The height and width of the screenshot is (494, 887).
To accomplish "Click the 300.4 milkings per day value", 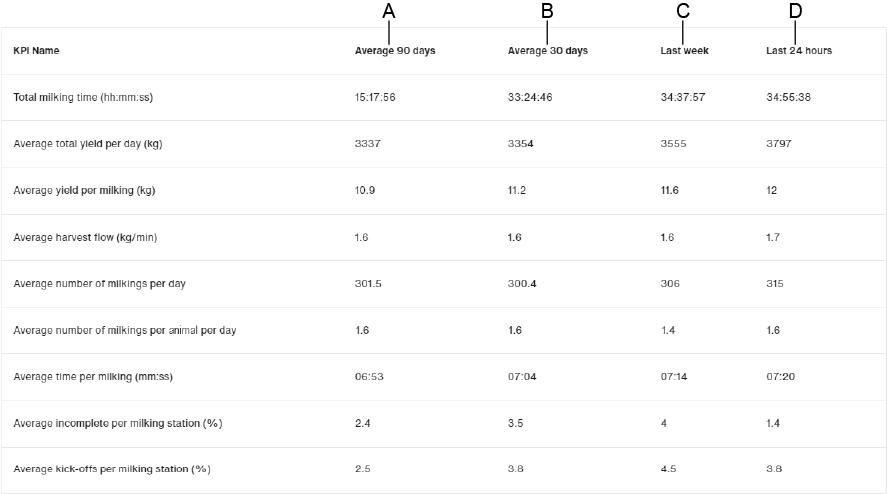I will click(x=522, y=284).
